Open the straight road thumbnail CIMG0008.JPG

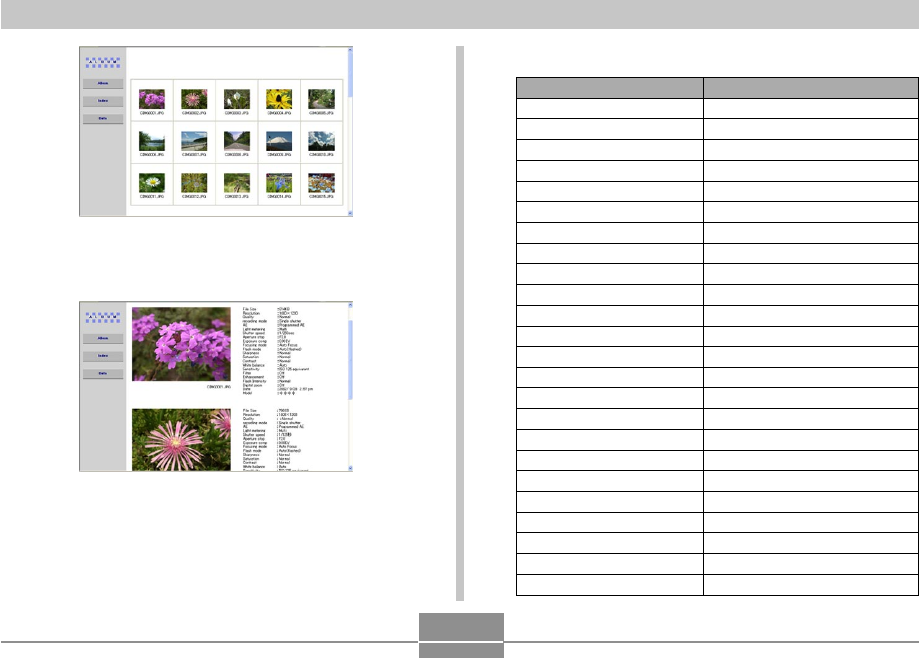(237, 141)
